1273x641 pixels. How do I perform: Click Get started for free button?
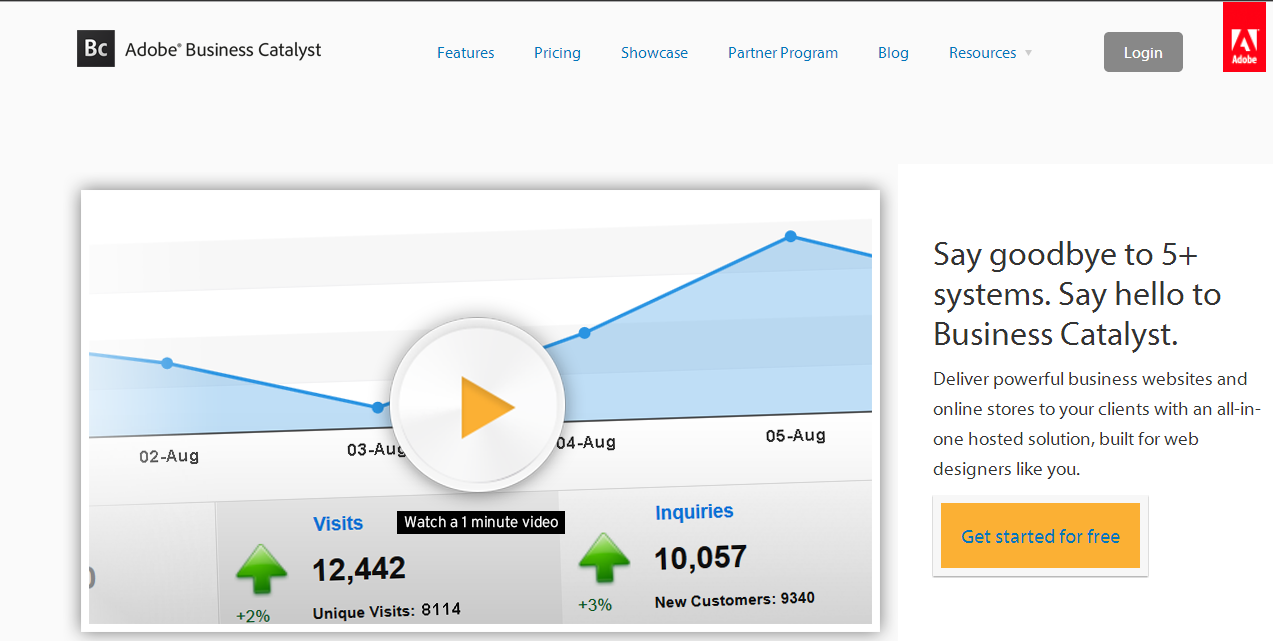click(x=1040, y=536)
